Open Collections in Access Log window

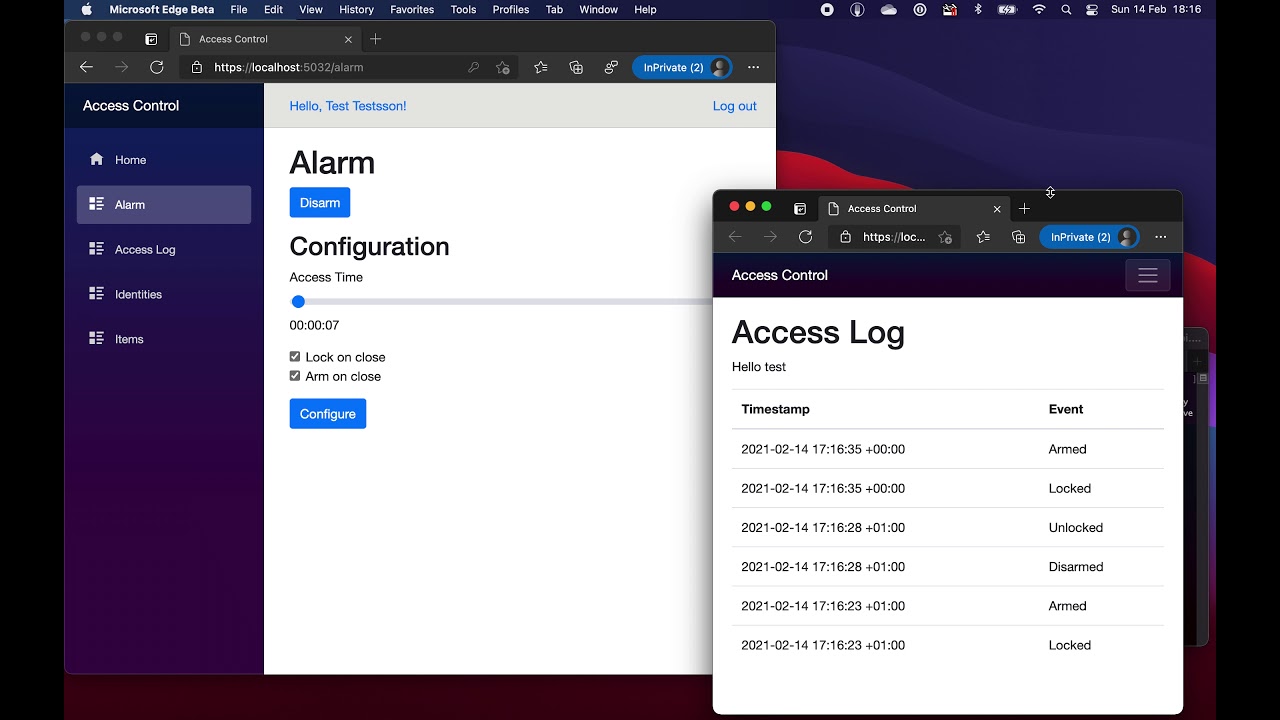point(1018,237)
